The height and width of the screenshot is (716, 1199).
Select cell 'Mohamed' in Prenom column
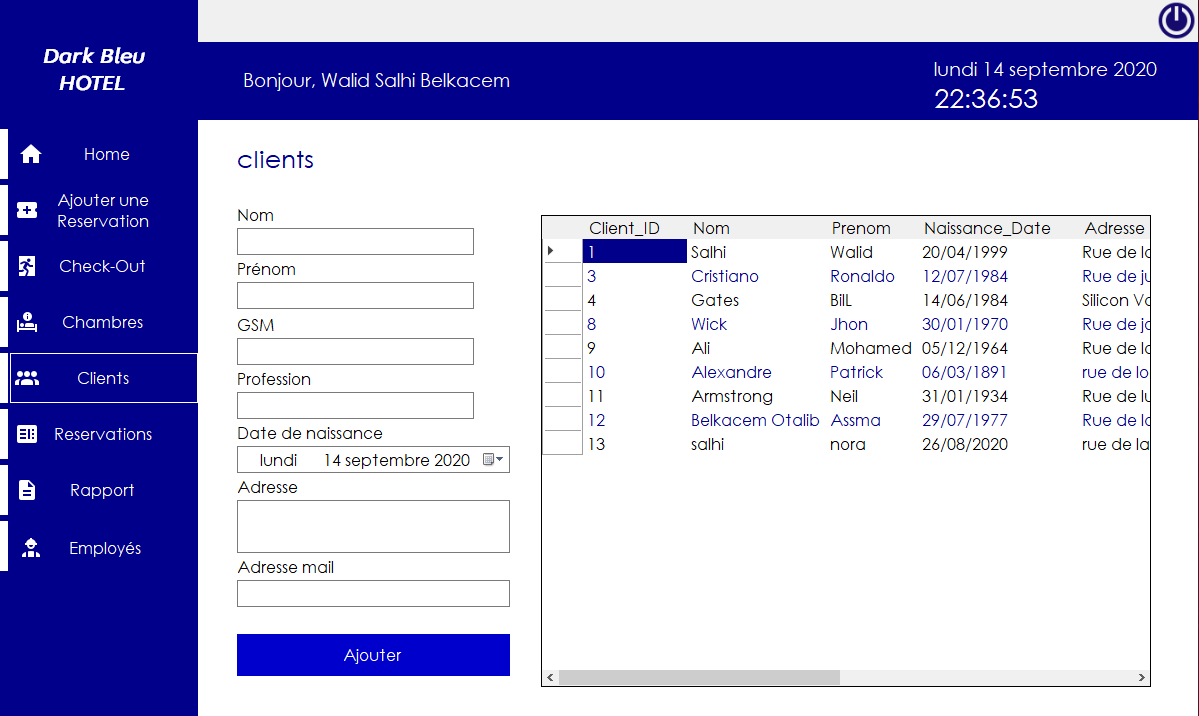871,348
